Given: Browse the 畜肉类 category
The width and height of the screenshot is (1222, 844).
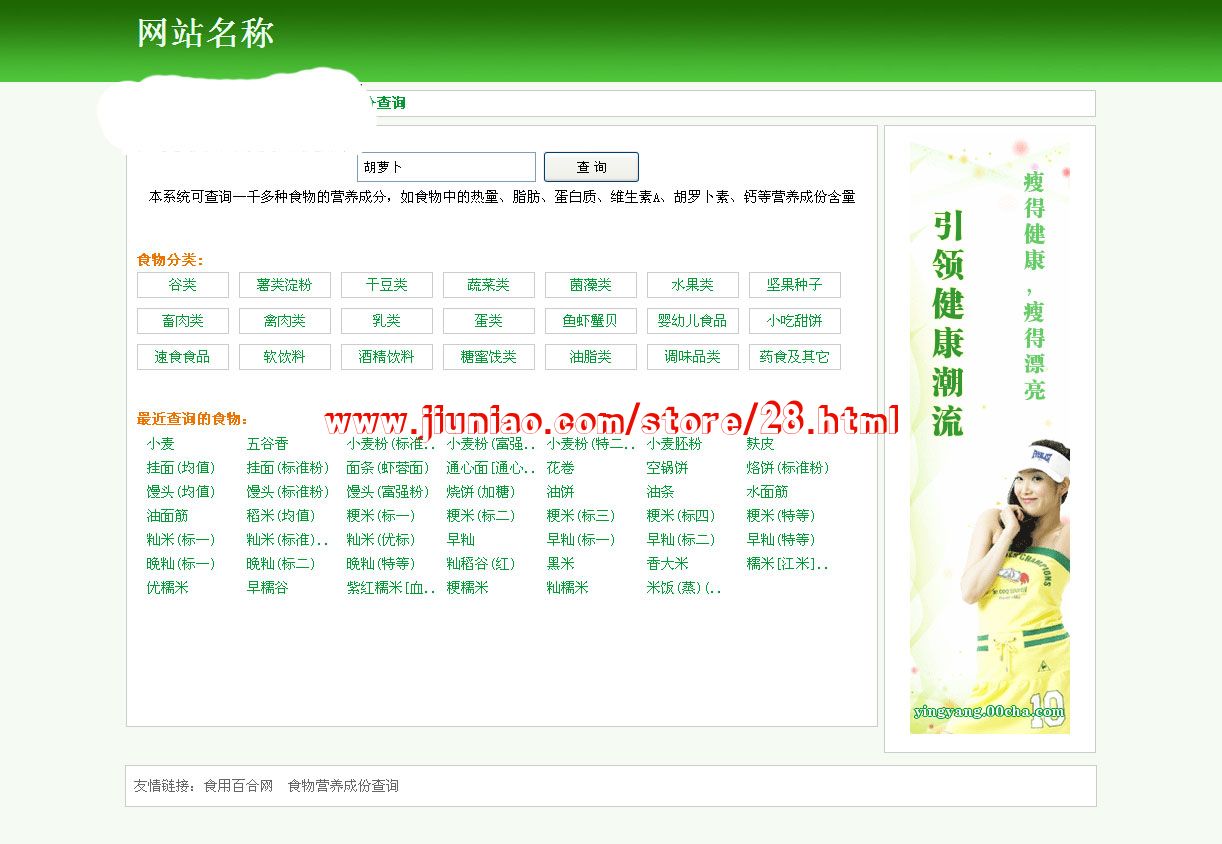Looking at the screenshot, I should [x=183, y=321].
